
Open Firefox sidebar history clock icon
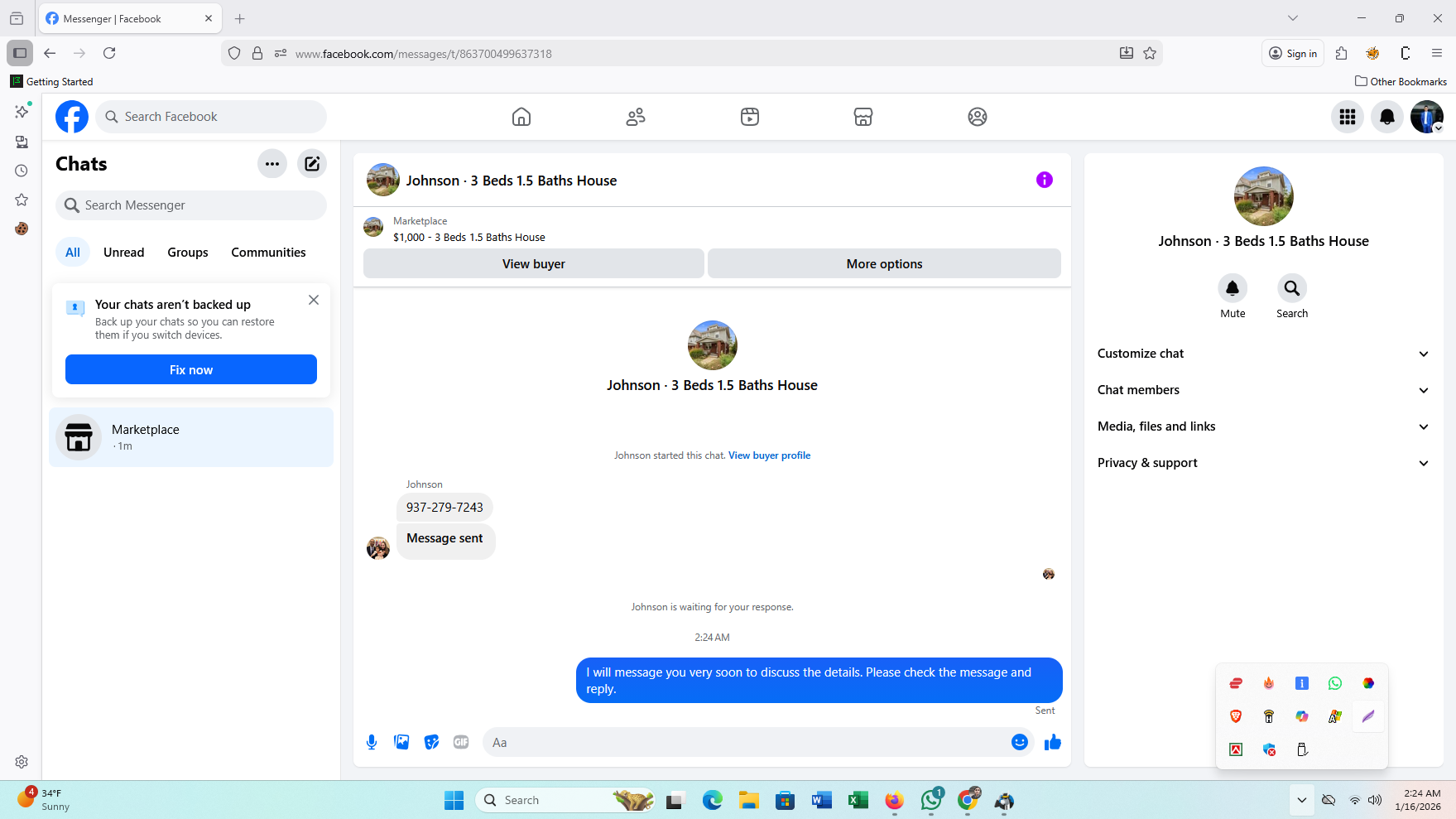(22, 171)
